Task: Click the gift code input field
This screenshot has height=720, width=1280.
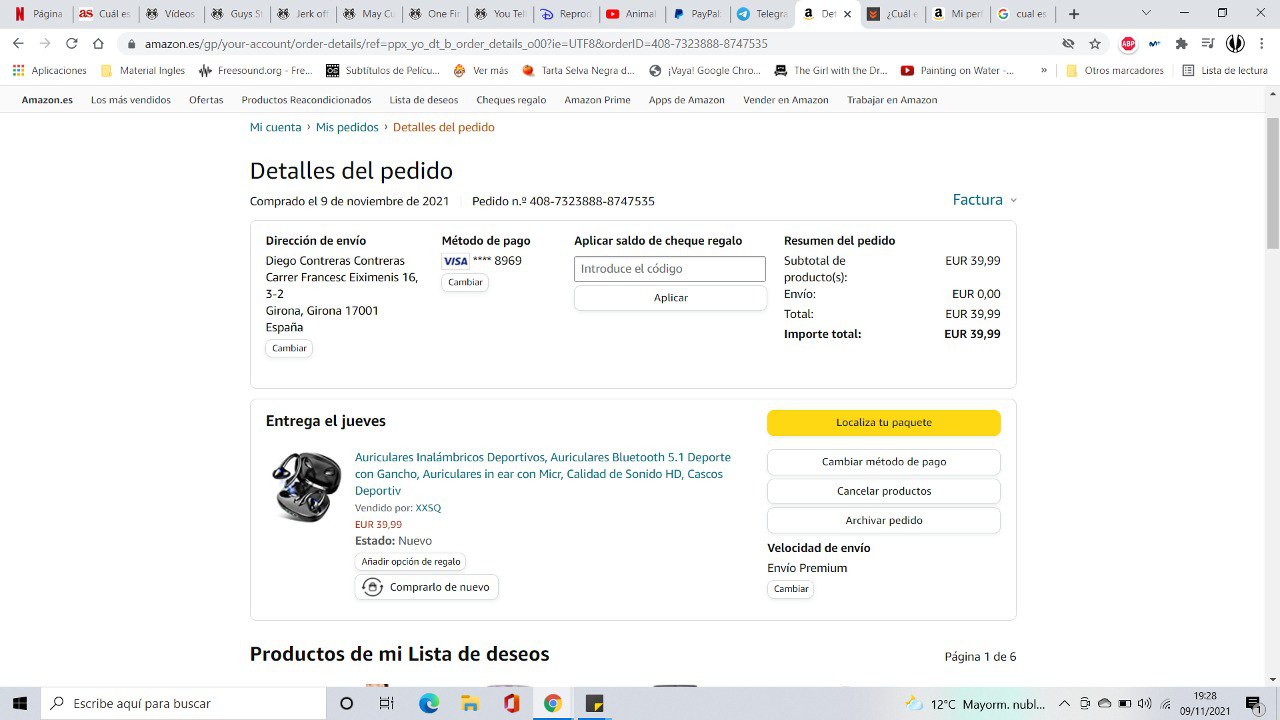Action: pos(670,269)
